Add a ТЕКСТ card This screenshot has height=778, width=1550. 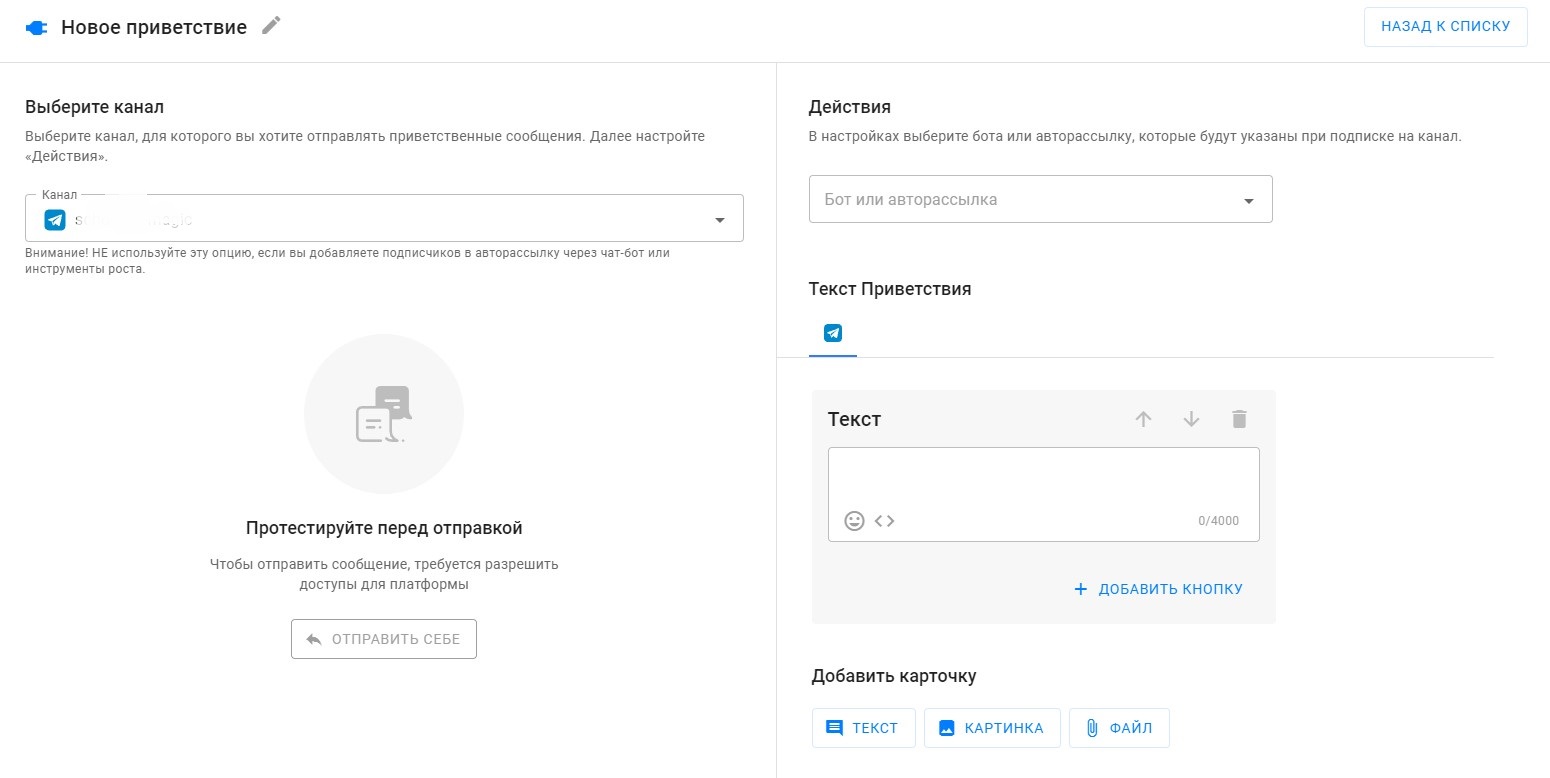(863, 728)
